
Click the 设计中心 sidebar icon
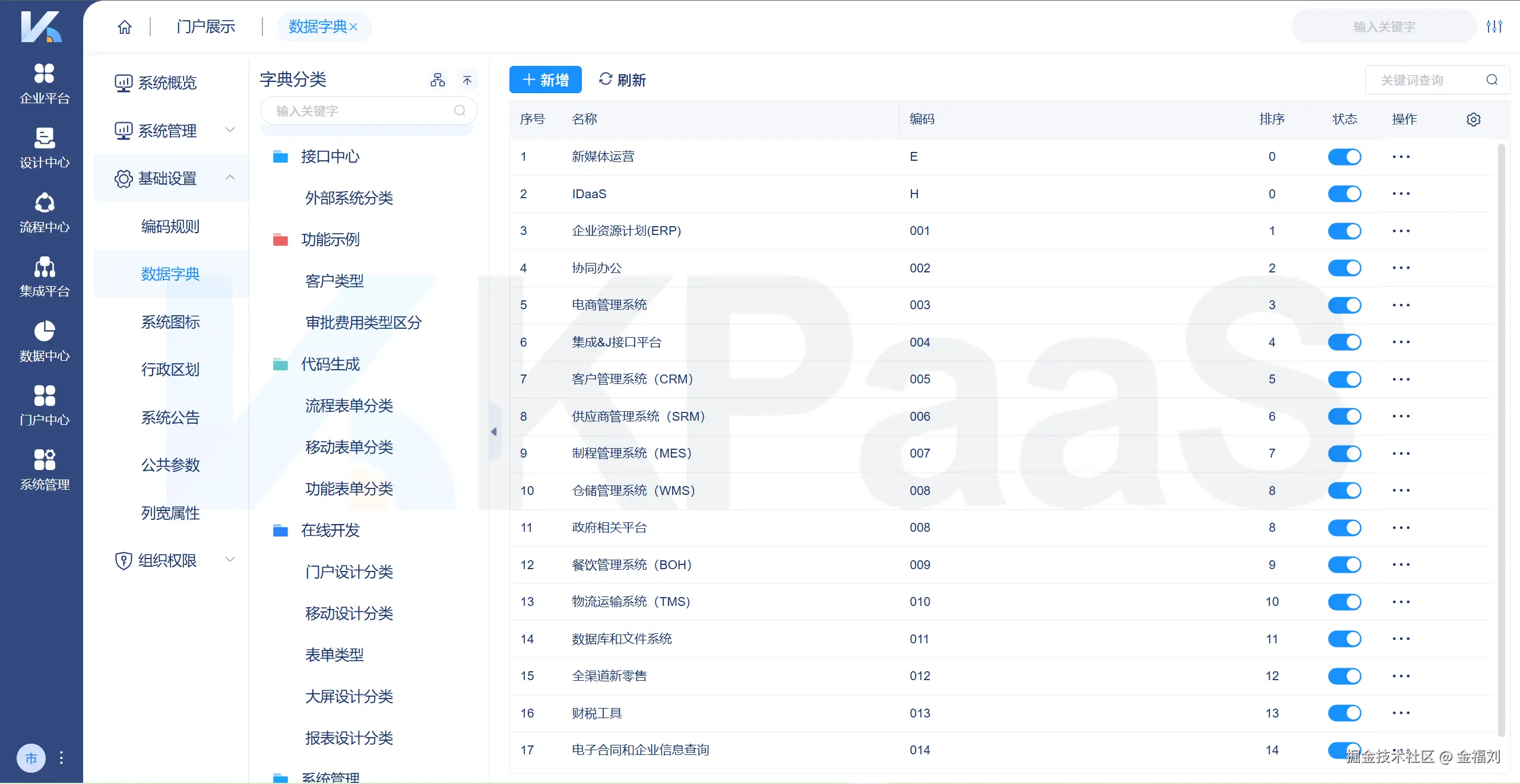(43, 148)
